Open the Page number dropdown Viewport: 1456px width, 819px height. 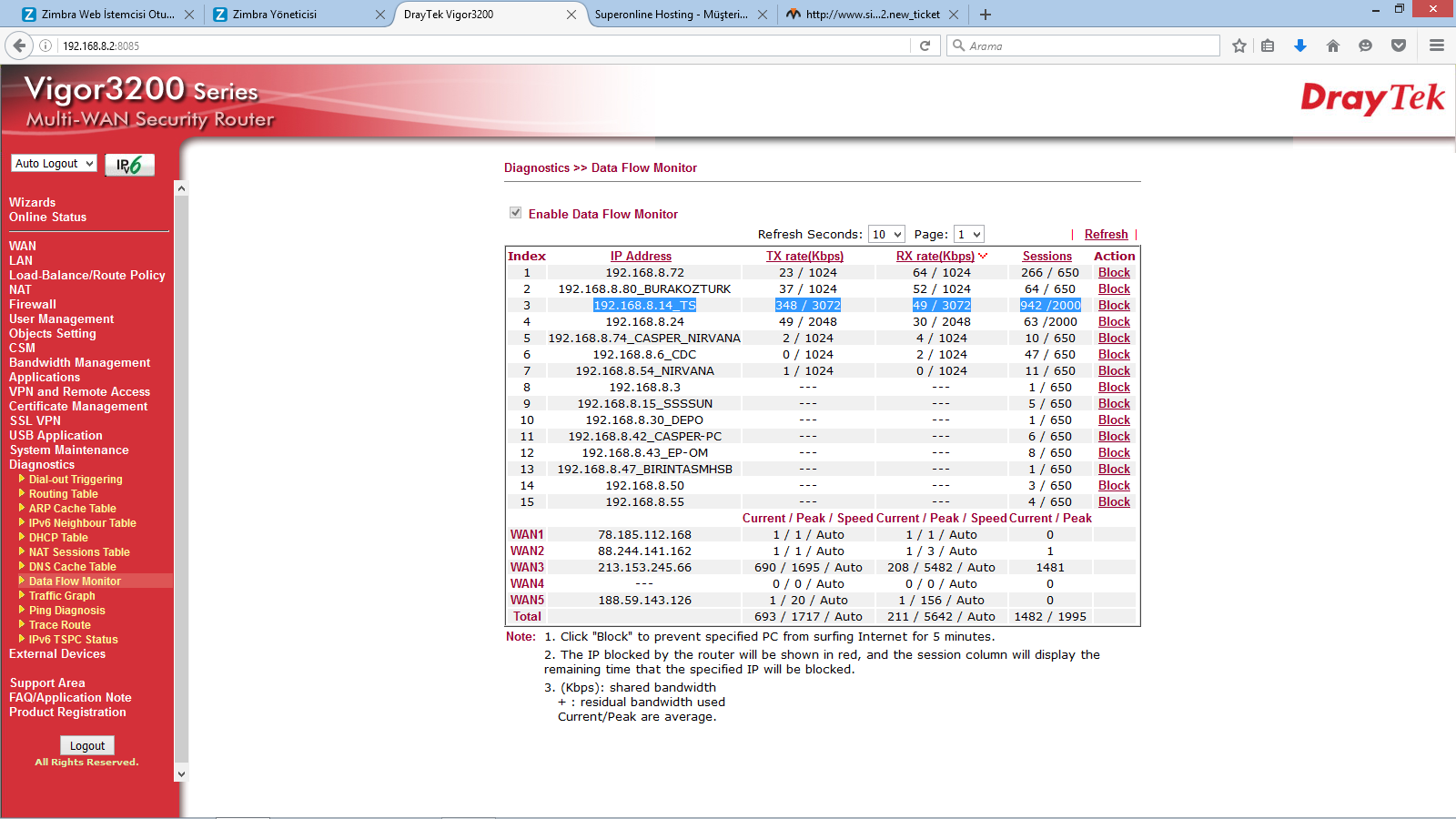968,235
